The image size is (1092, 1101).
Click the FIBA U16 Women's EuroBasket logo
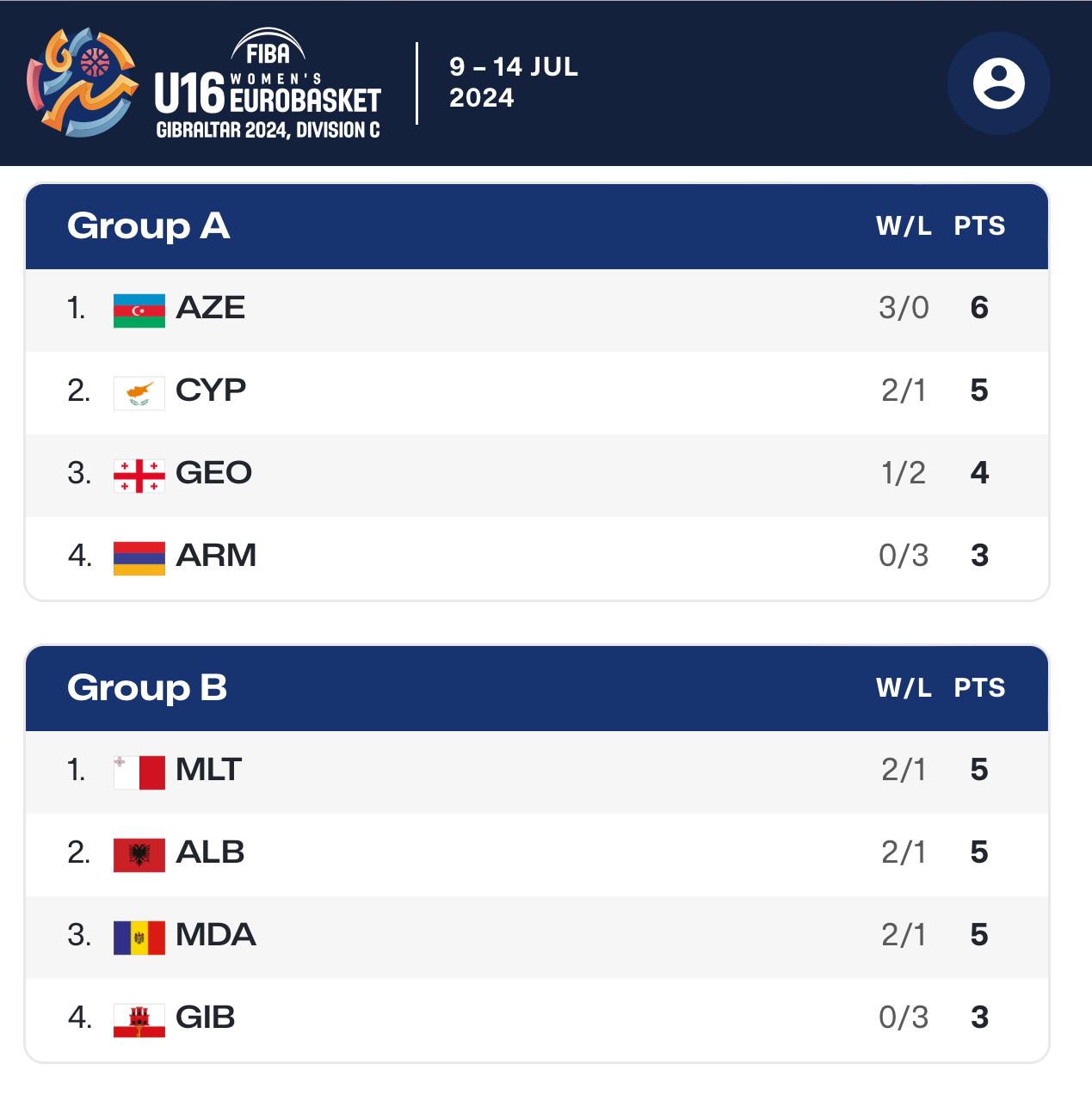[x=205, y=83]
